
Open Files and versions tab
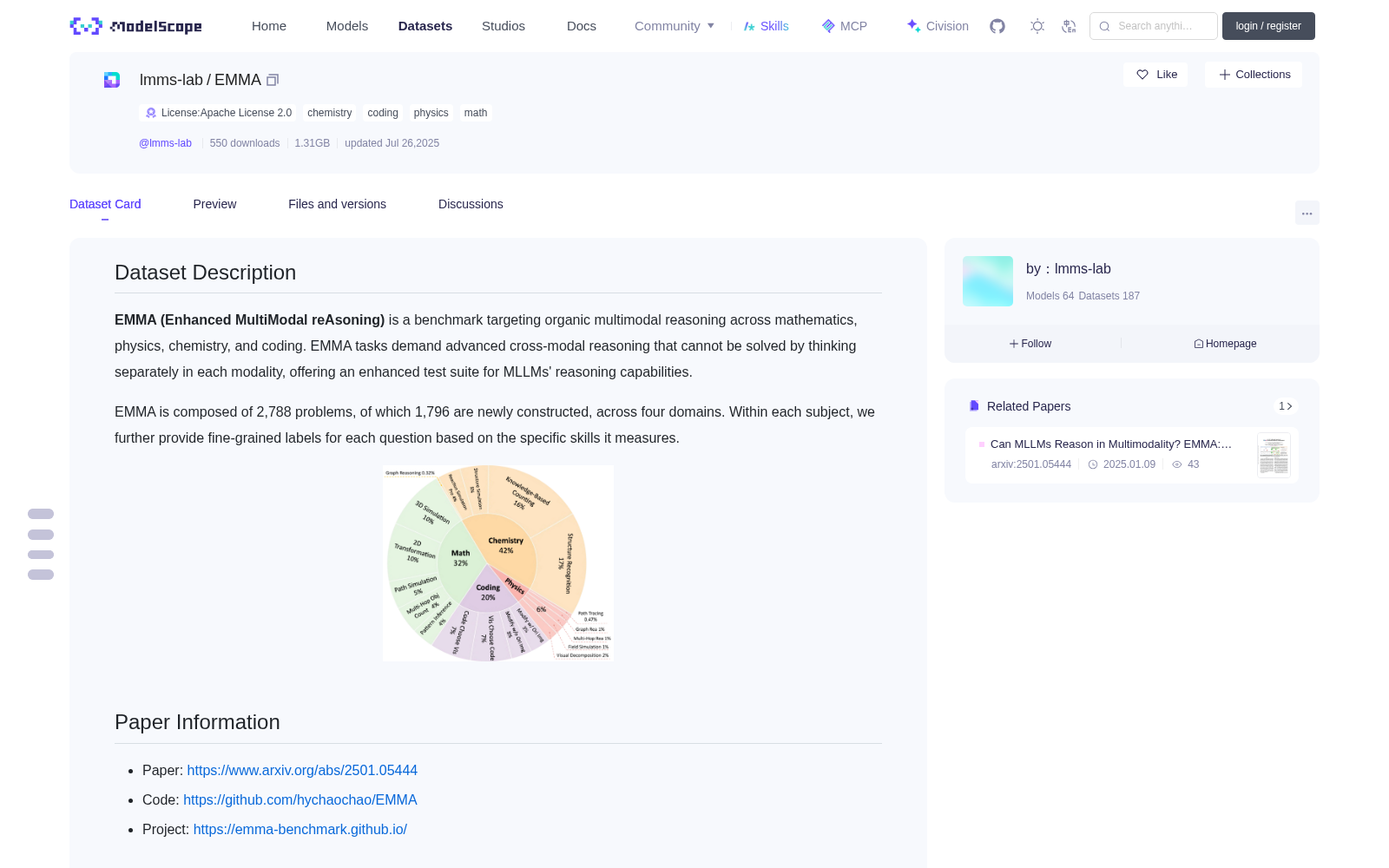pos(337,204)
